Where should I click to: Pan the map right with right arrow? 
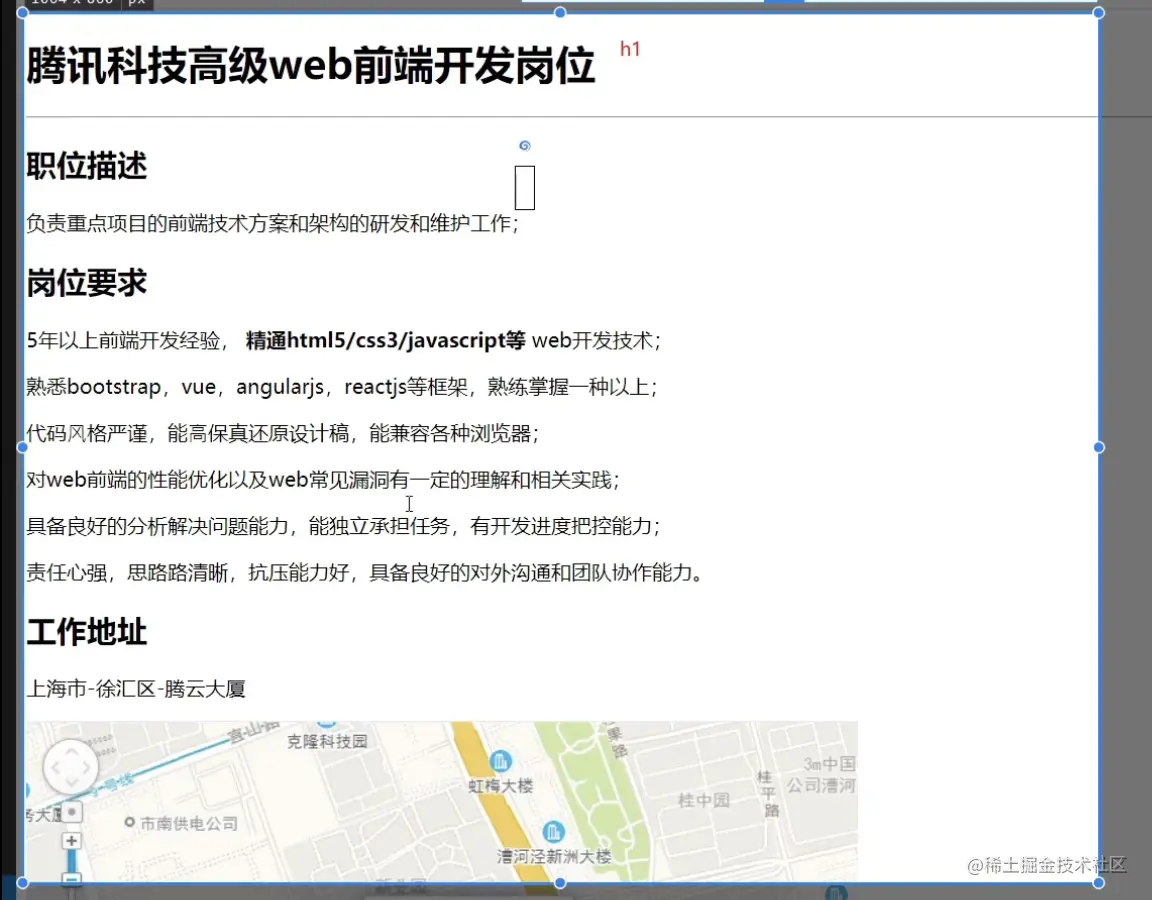coord(88,767)
